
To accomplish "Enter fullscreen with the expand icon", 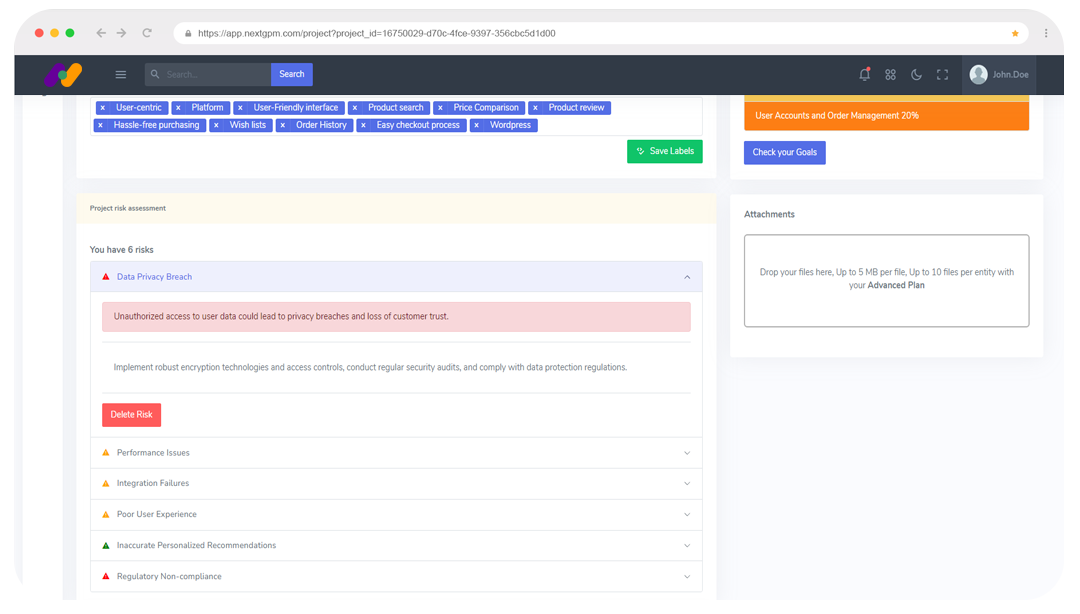I will 942,74.
